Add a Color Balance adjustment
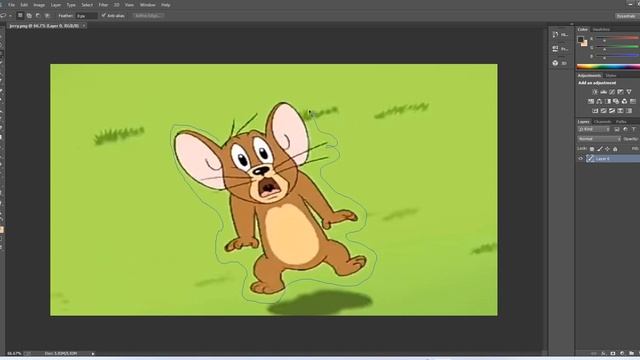The width and height of the screenshot is (640, 360). click(x=599, y=101)
